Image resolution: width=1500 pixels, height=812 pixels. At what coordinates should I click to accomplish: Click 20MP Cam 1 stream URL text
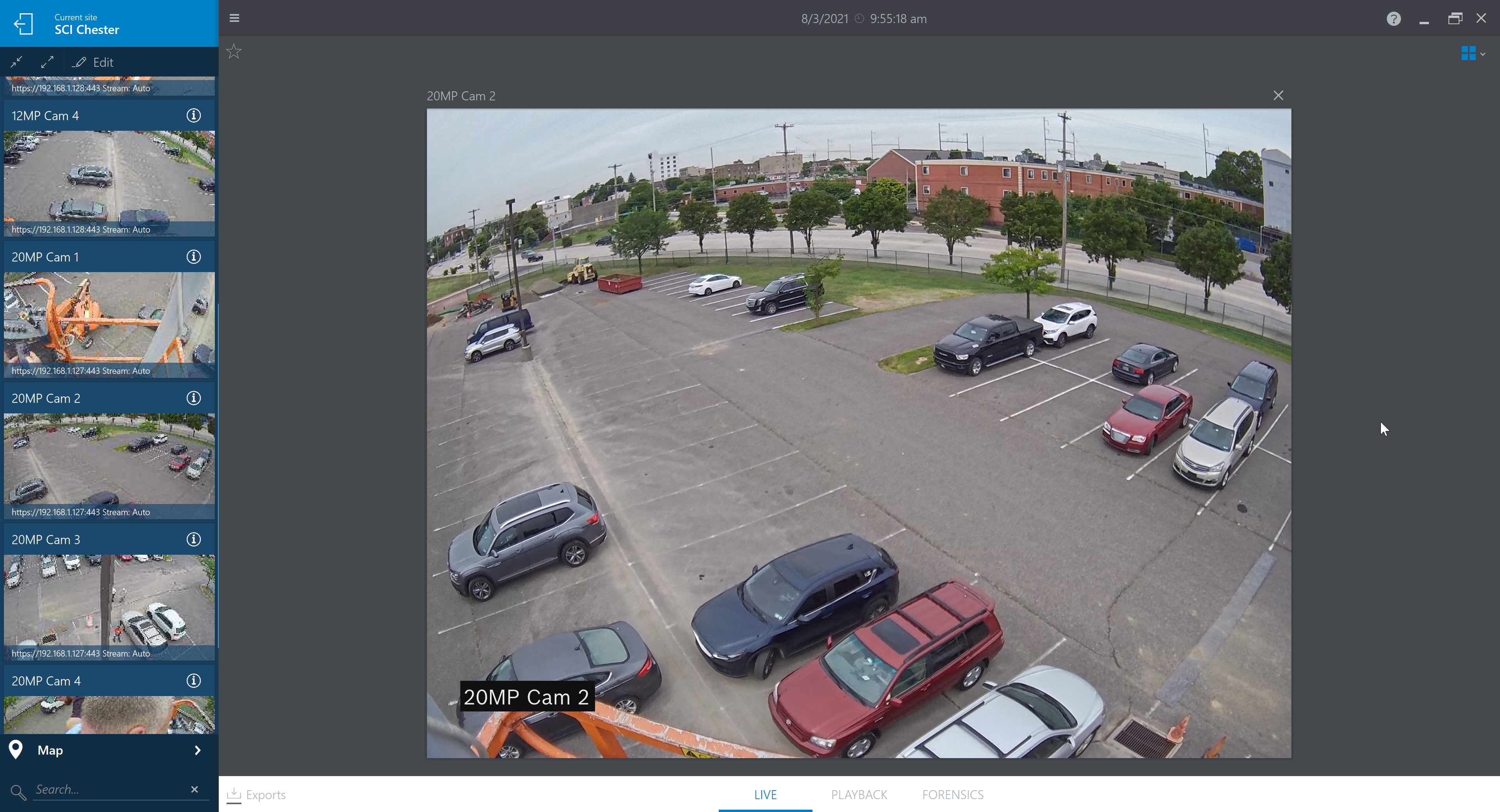click(x=81, y=370)
